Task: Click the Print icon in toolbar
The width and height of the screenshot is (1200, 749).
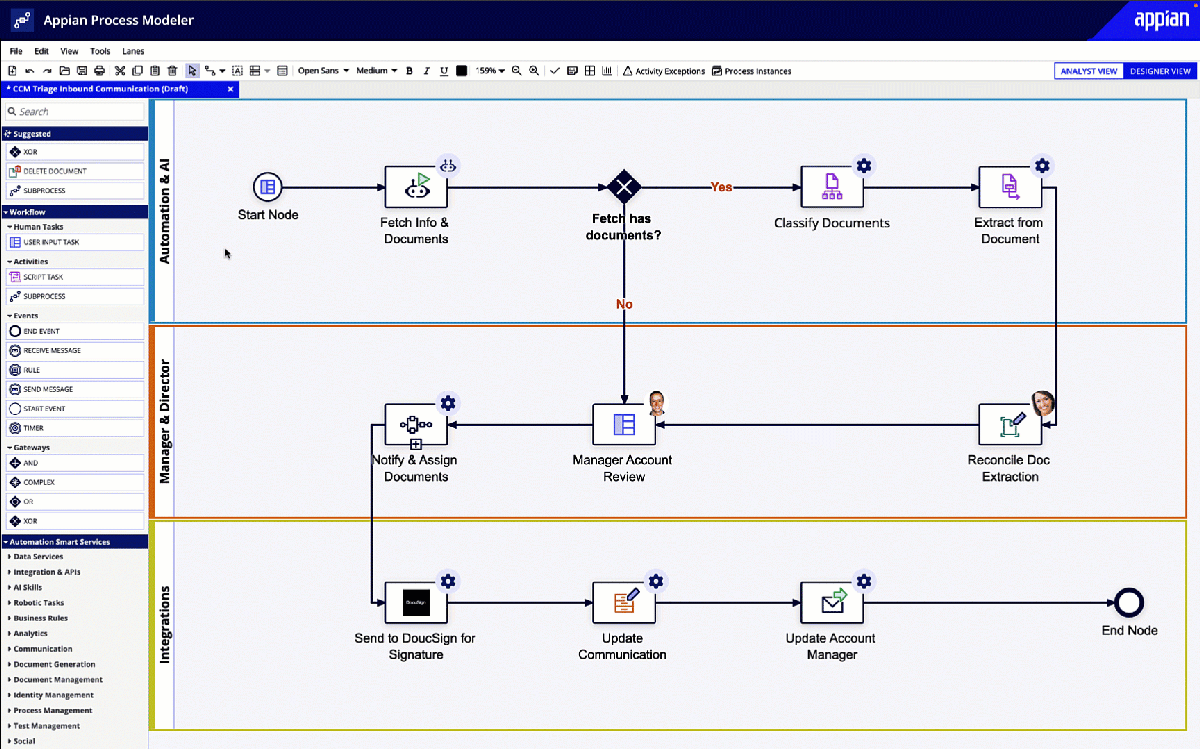Action: [x=99, y=71]
